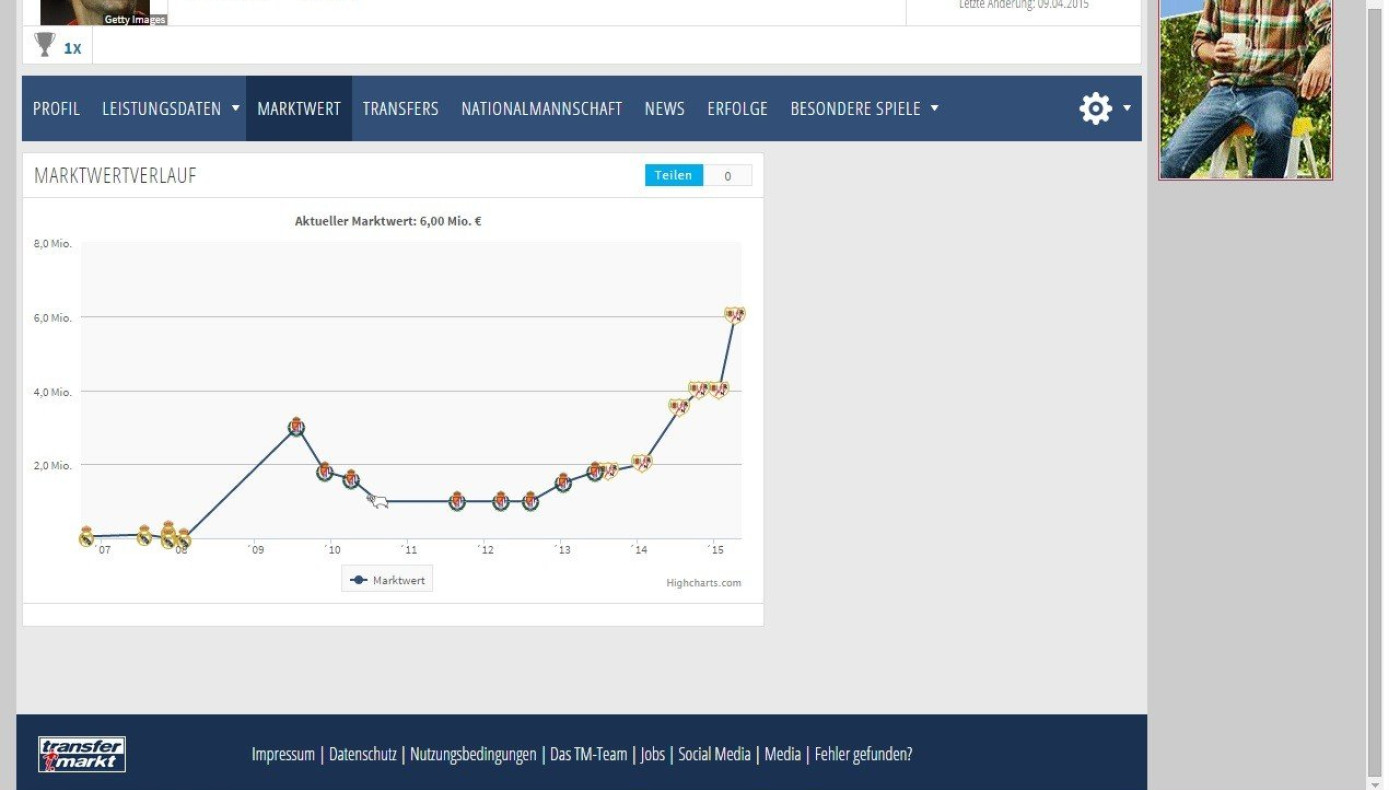The width and height of the screenshot is (1400, 790).
Task: Open the settings gear icon
Action: pyautogui.click(x=1095, y=108)
